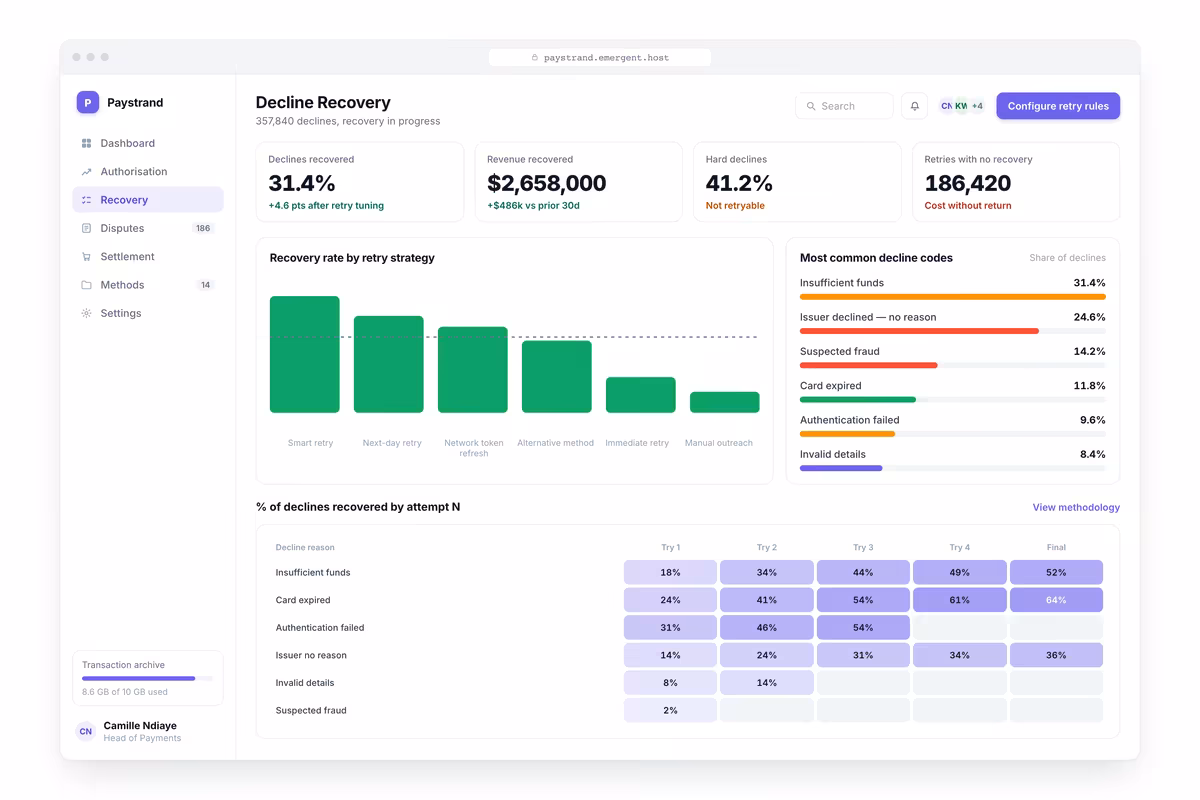Click the lock icon in address bar
The width and height of the screenshot is (1200, 800).
tap(535, 58)
